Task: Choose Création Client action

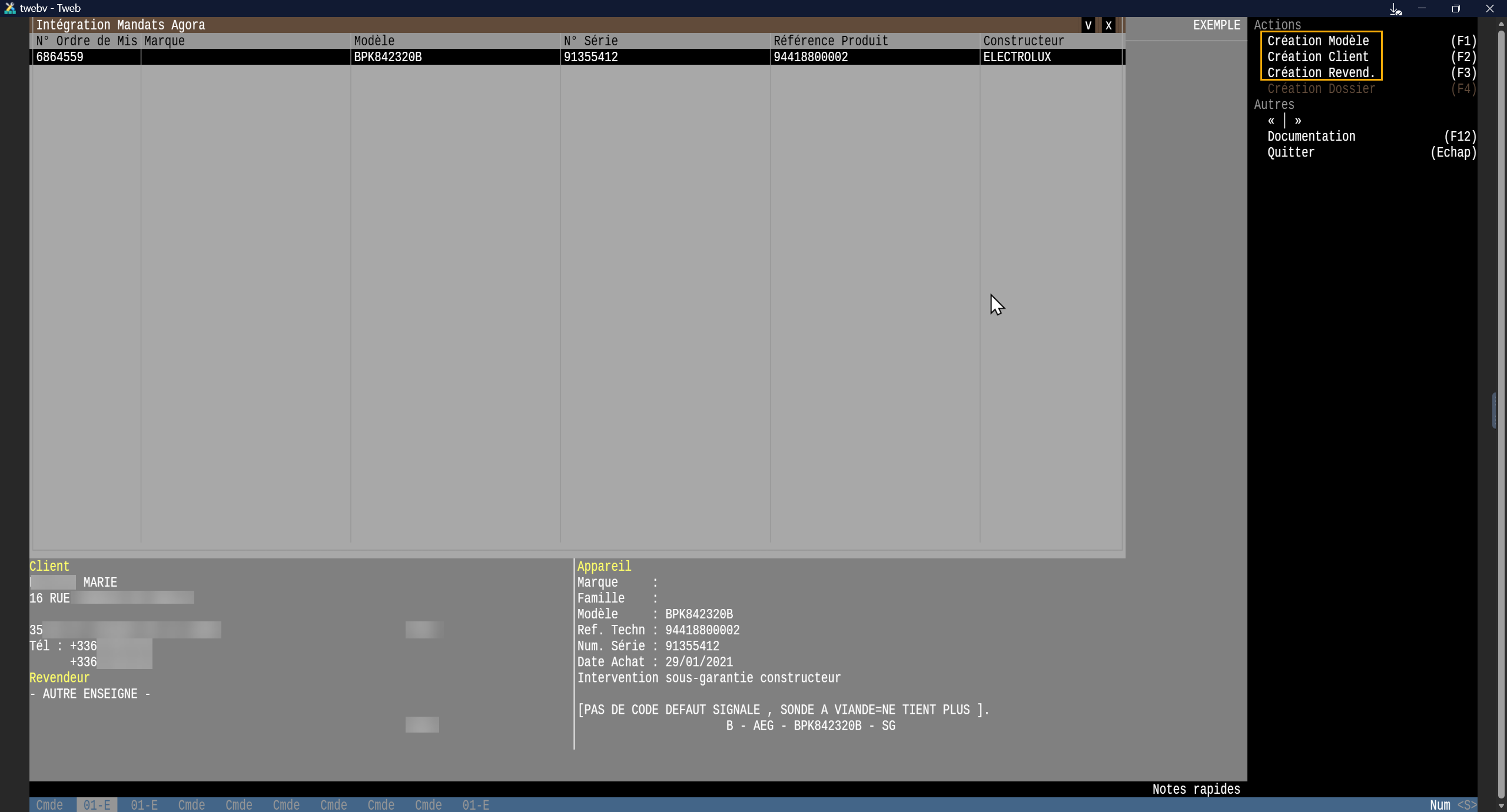Action: 1318,57
